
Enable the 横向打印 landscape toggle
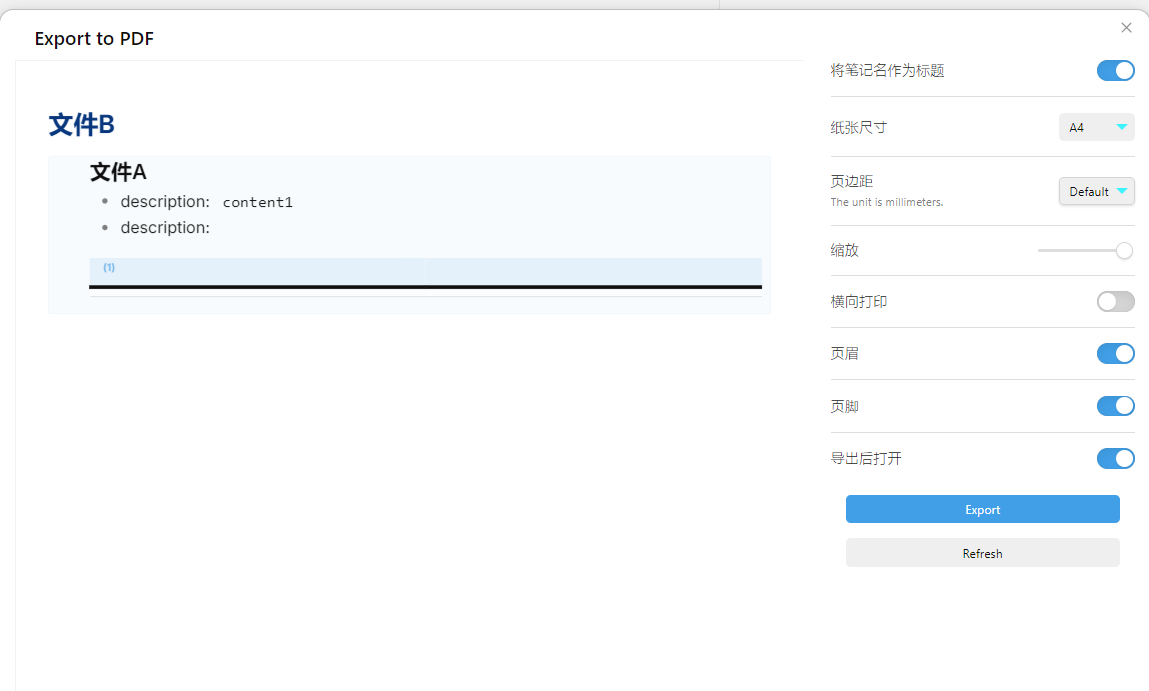pos(1115,301)
